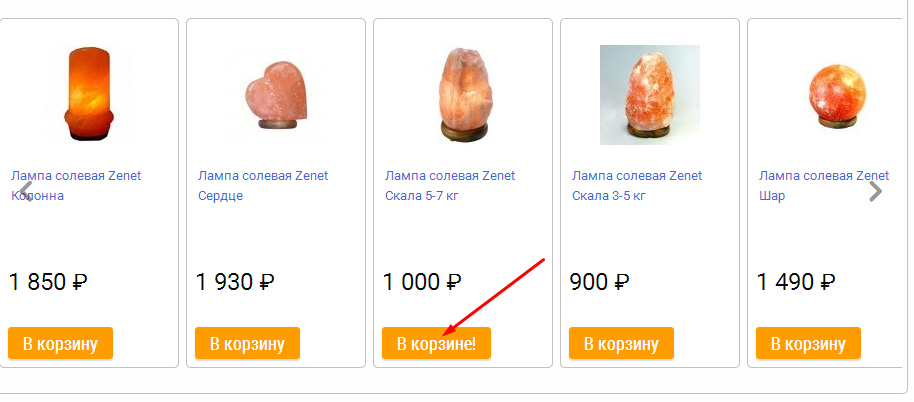Click the В корзине! button

coord(436,344)
